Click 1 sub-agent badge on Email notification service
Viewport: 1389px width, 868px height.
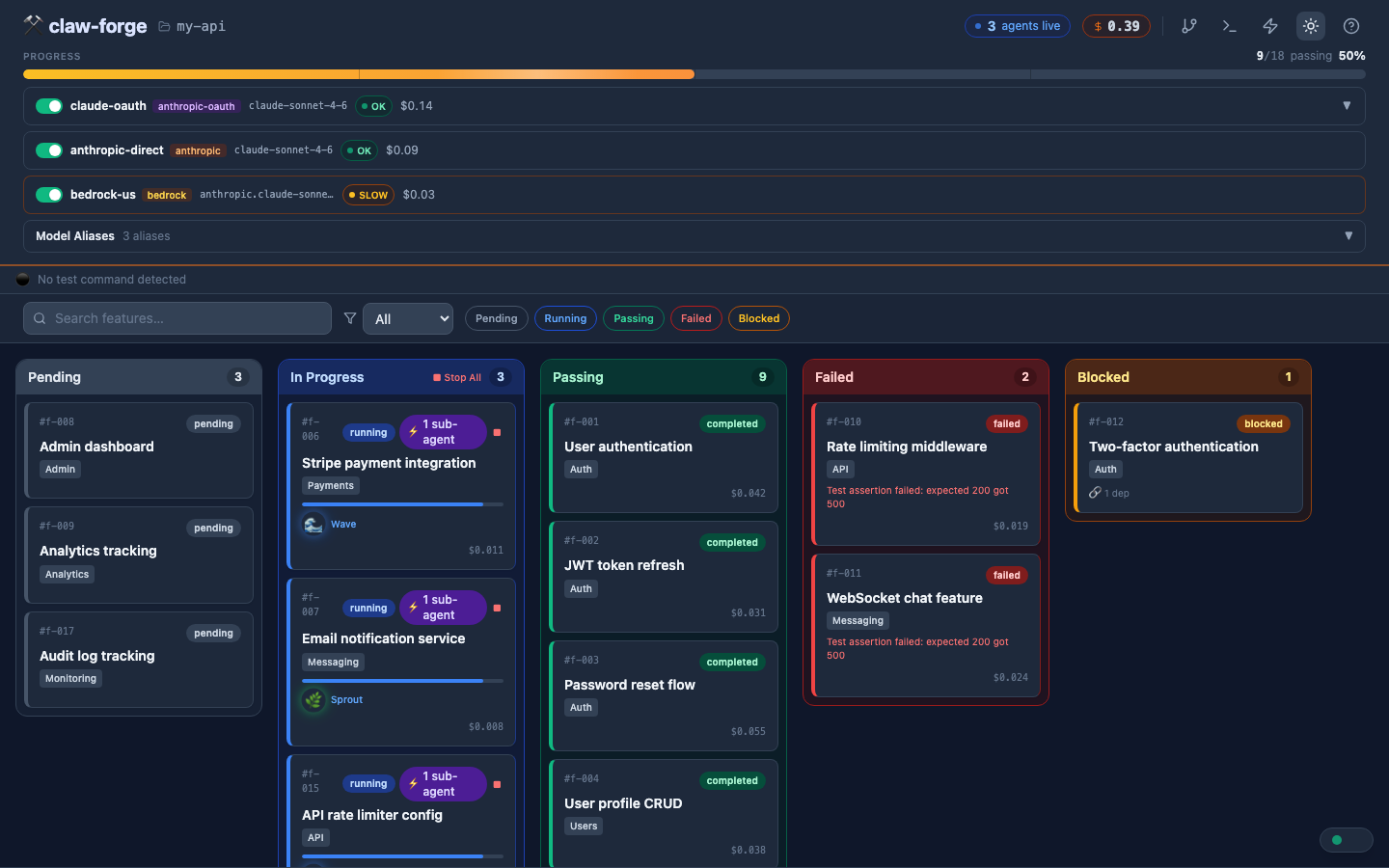[443, 608]
